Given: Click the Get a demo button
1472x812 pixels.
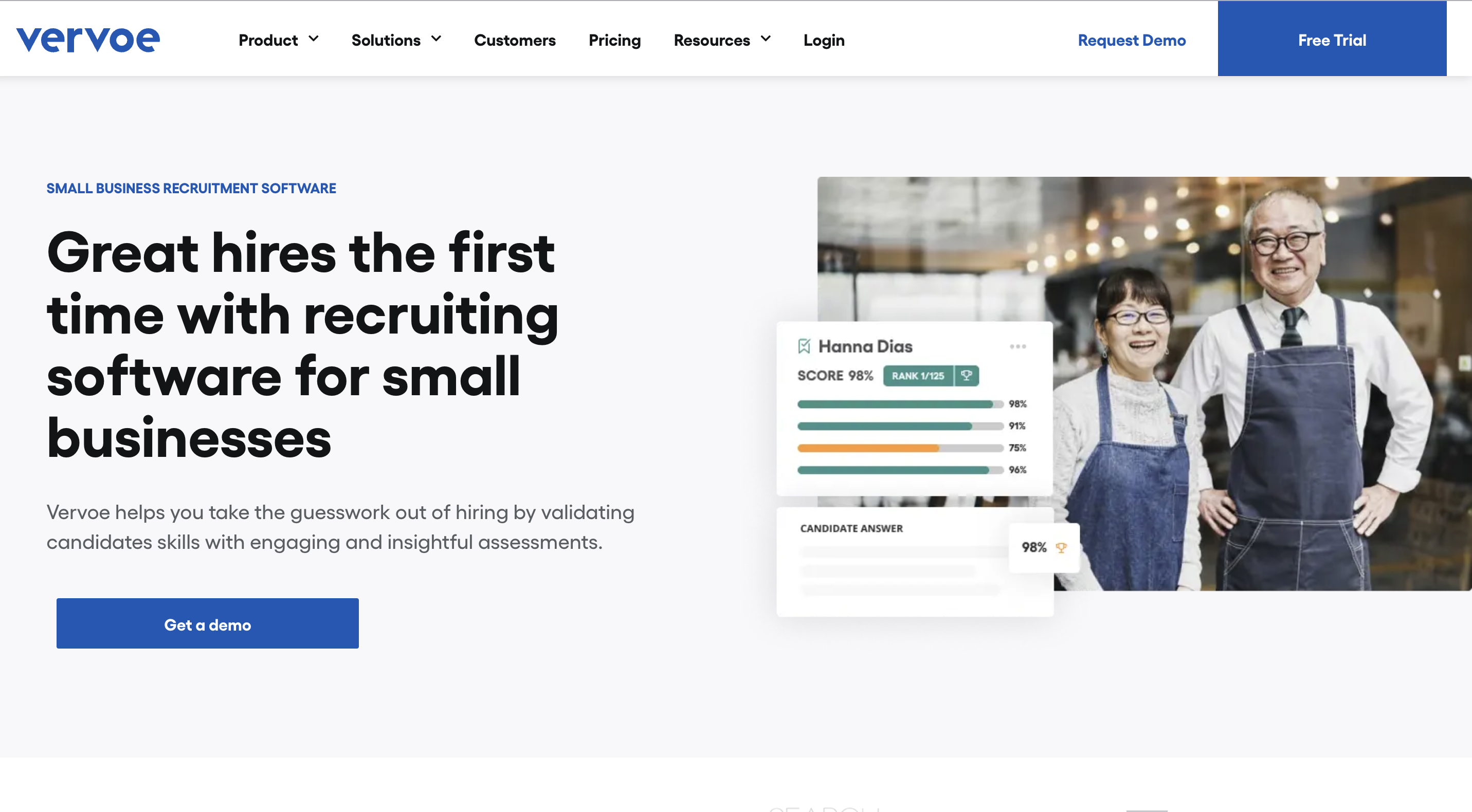Looking at the screenshot, I should point(207,623).
